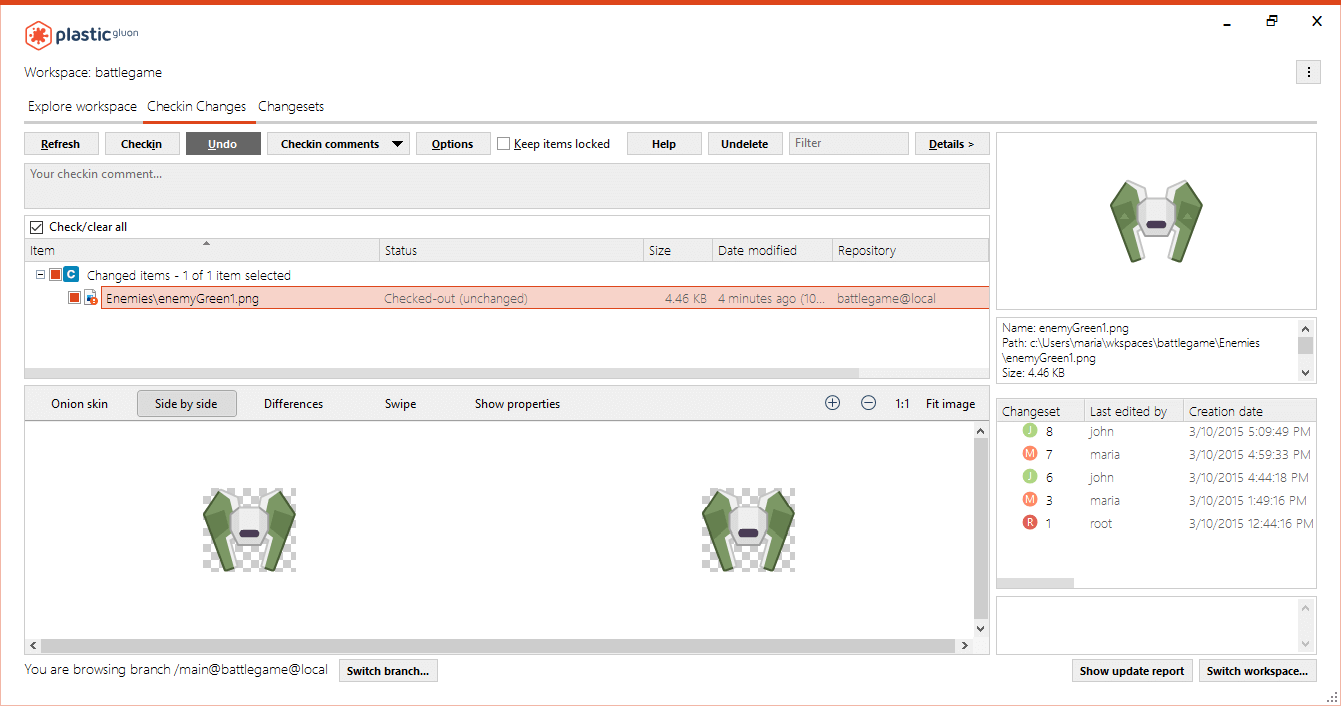
Task: Click the changeset list horizontal scrollbar
Action: 1035,583
